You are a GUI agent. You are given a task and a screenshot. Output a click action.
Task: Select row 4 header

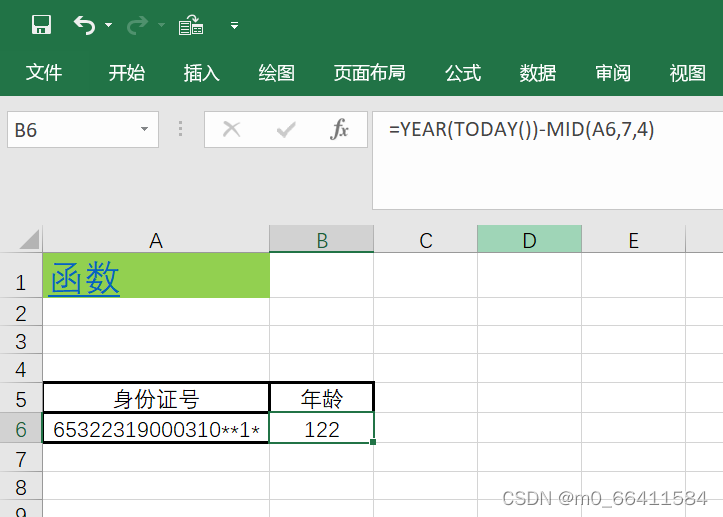(x=21, y=368)
